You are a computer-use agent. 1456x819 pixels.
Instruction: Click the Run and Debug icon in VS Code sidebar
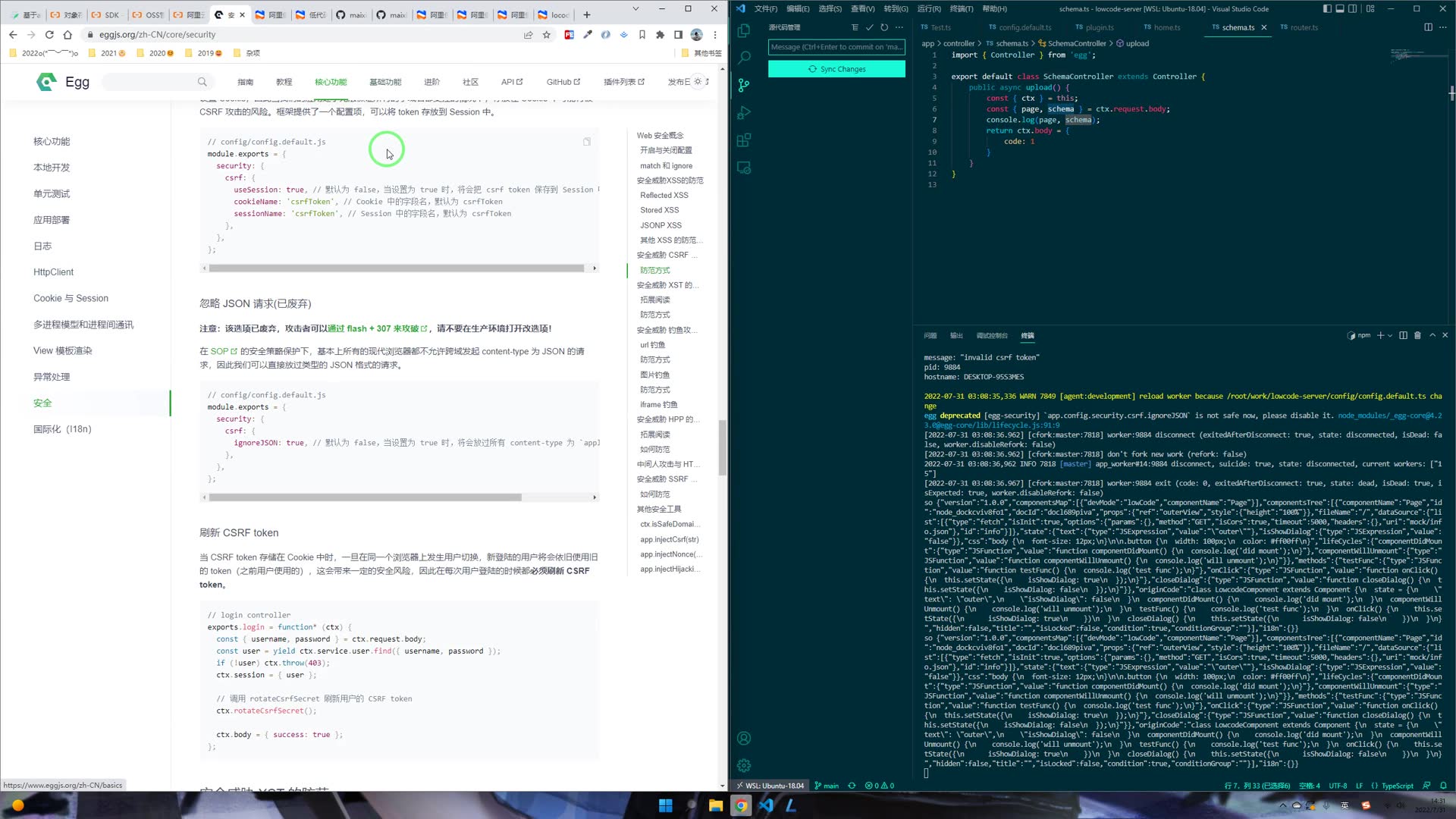[744, 113]
